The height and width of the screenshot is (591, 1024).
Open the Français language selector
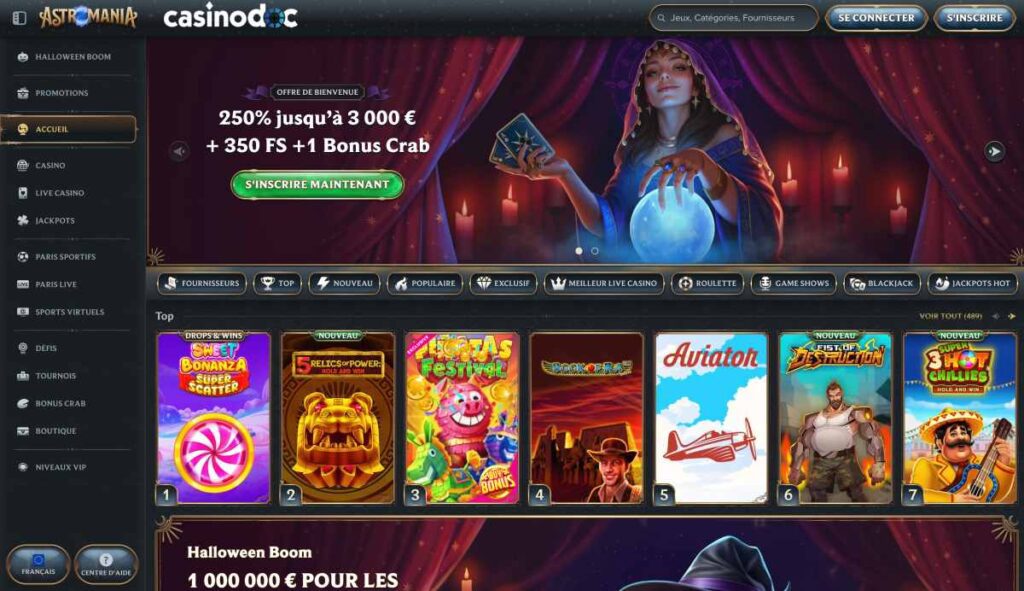tap(38, 564)
